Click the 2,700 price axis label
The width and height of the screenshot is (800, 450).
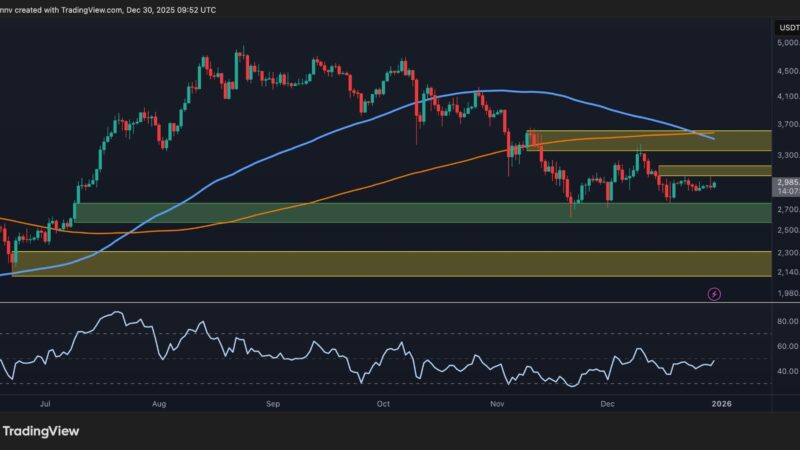click(x=788, y=209)
